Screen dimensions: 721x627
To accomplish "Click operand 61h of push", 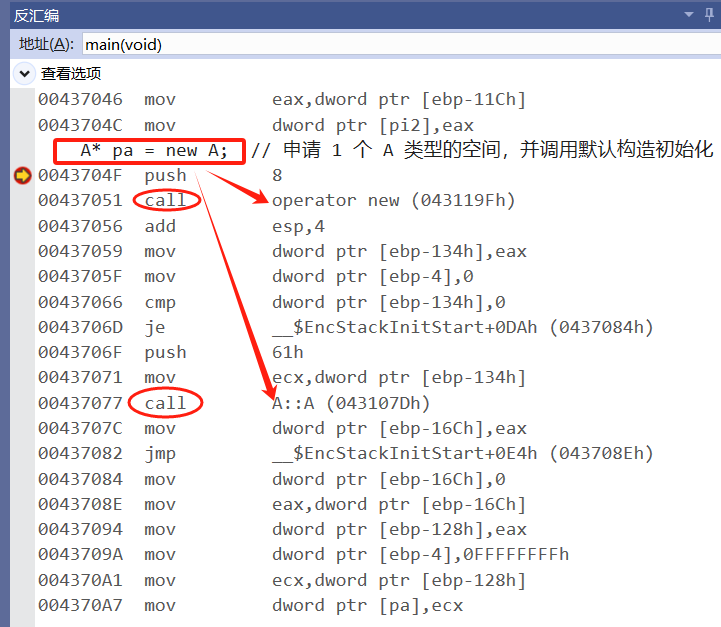I will click(x=288, y=353).
